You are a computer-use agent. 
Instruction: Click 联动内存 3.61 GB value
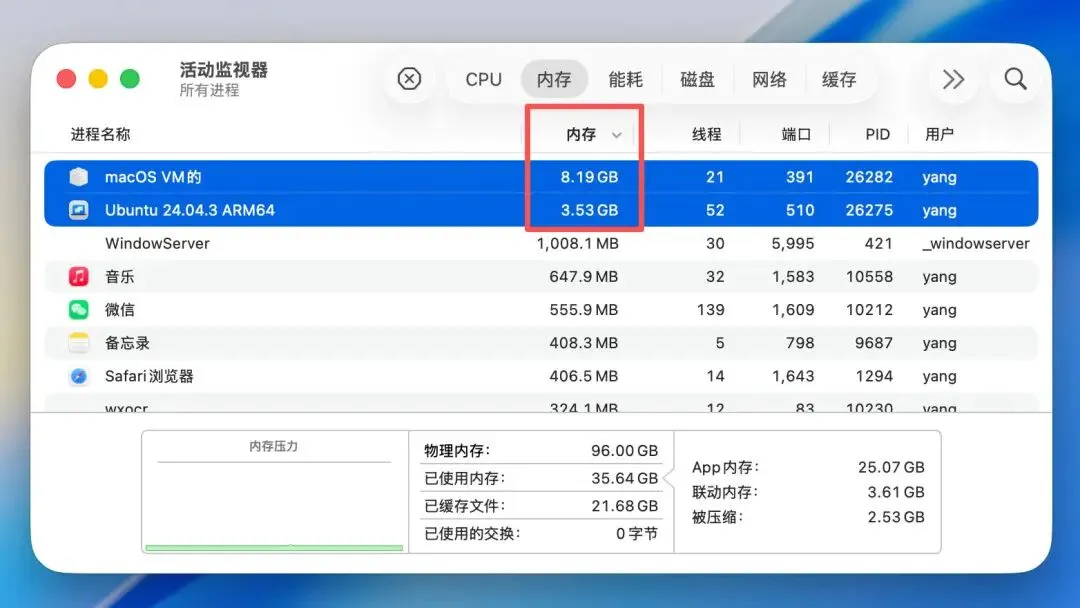[x=895, y=492]
